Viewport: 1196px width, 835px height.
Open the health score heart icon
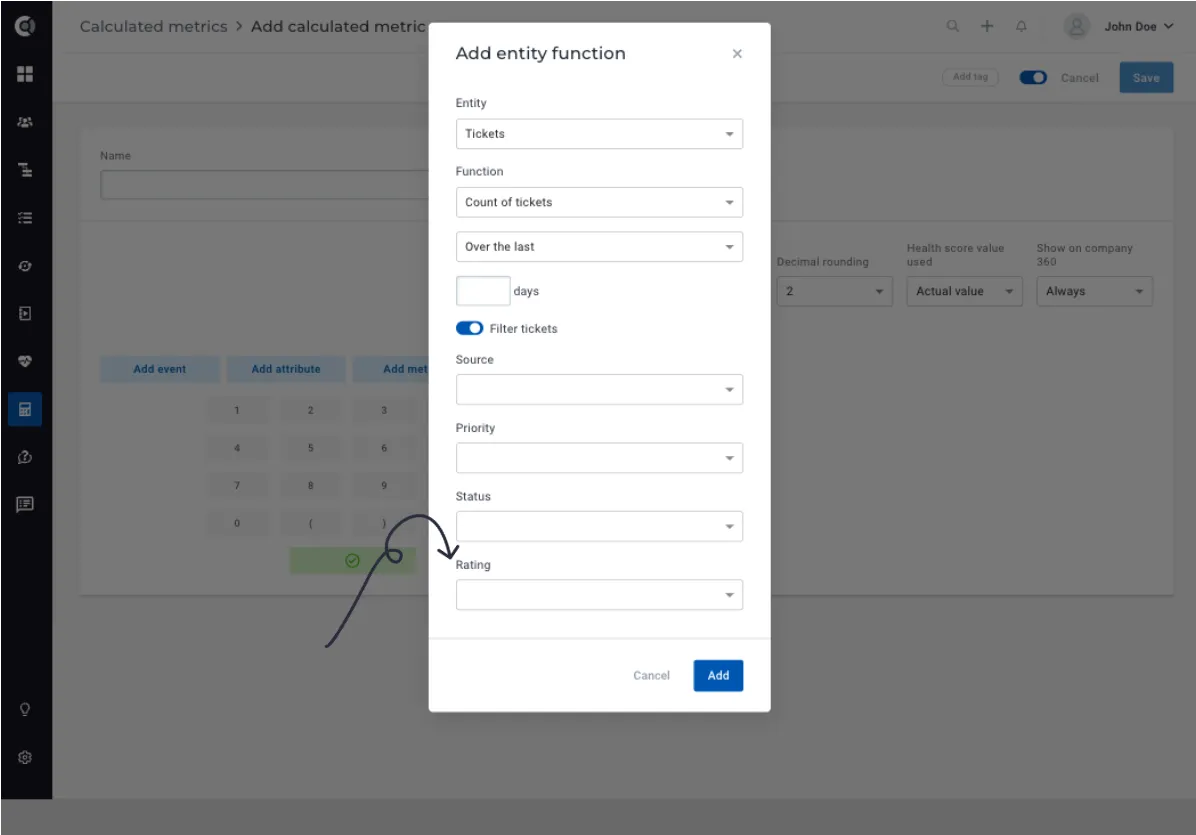[25, 361]
